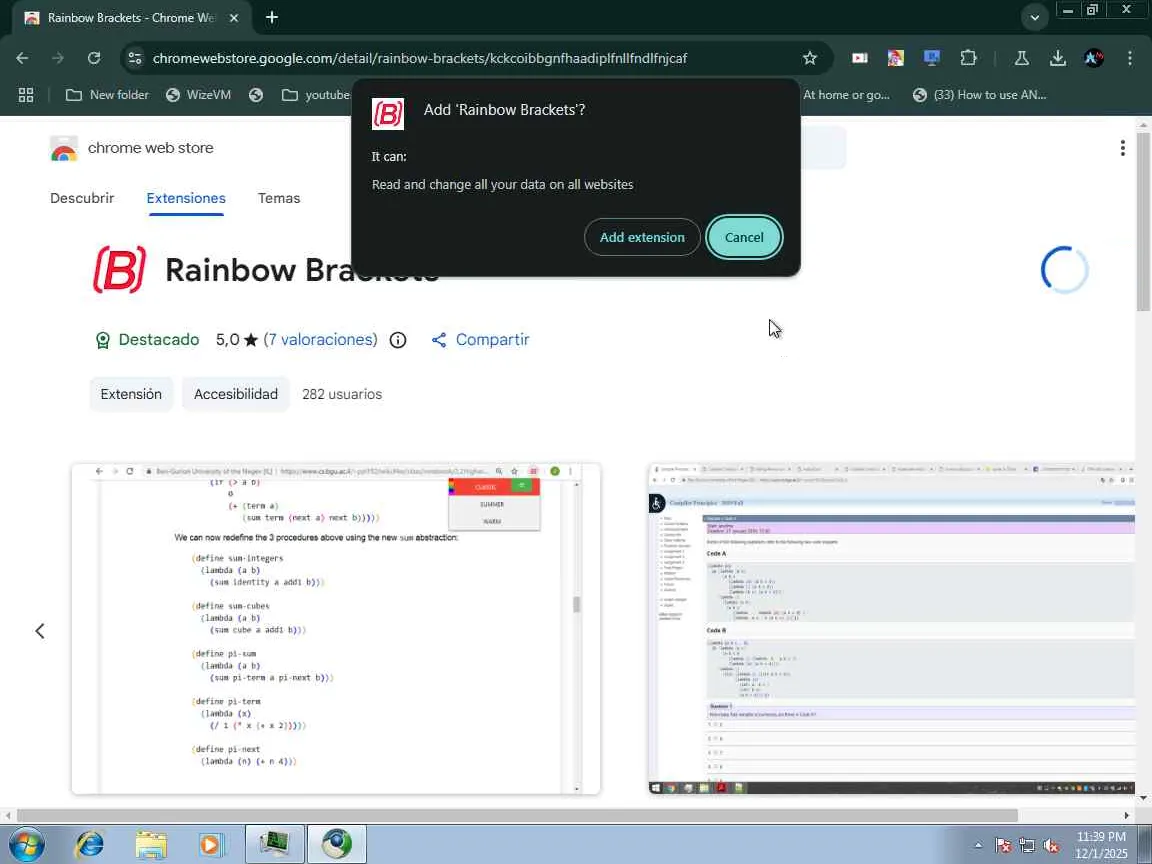Click the Rainbow Brackets page title
The height and width of the screenshot is (864, 1152).
303,270
